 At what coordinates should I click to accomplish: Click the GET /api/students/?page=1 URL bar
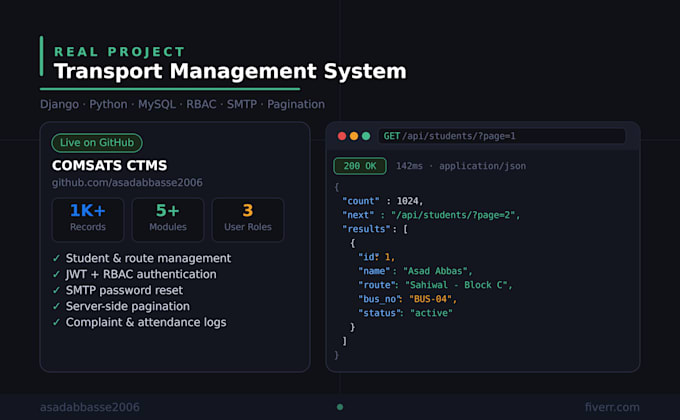click(502, 136)
